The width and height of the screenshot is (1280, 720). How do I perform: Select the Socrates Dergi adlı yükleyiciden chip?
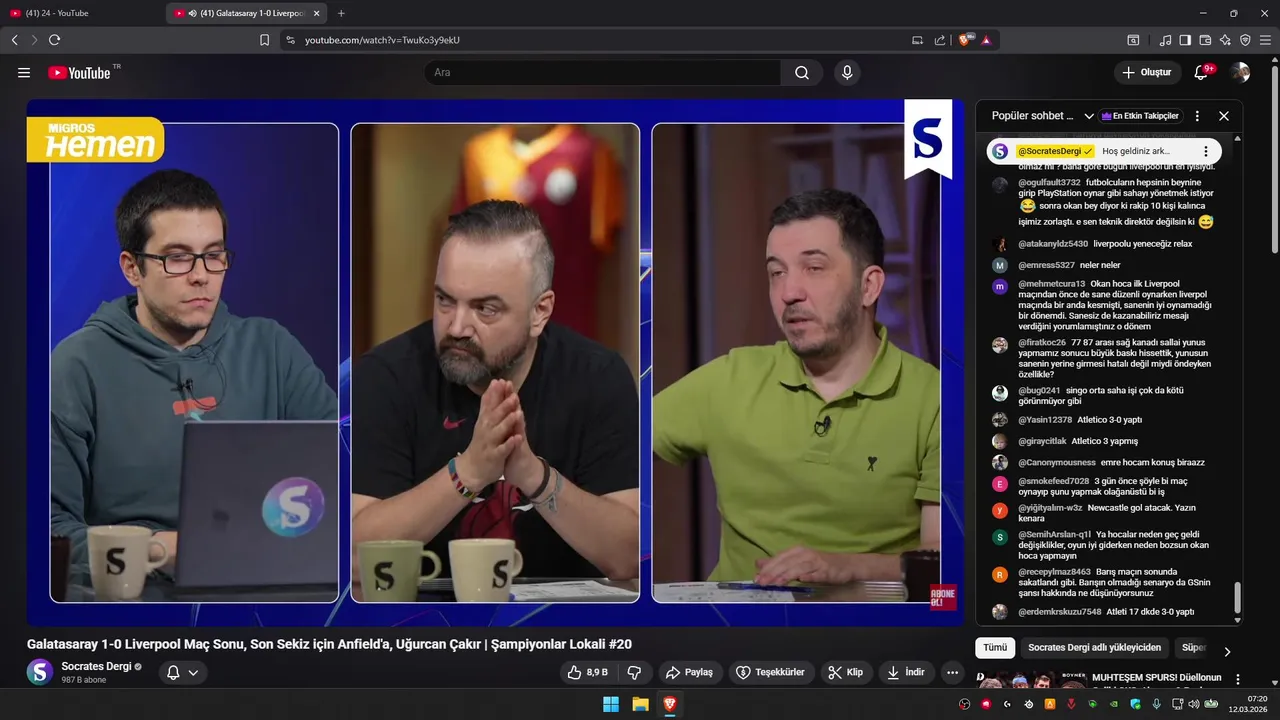(x=1094, y=648)
